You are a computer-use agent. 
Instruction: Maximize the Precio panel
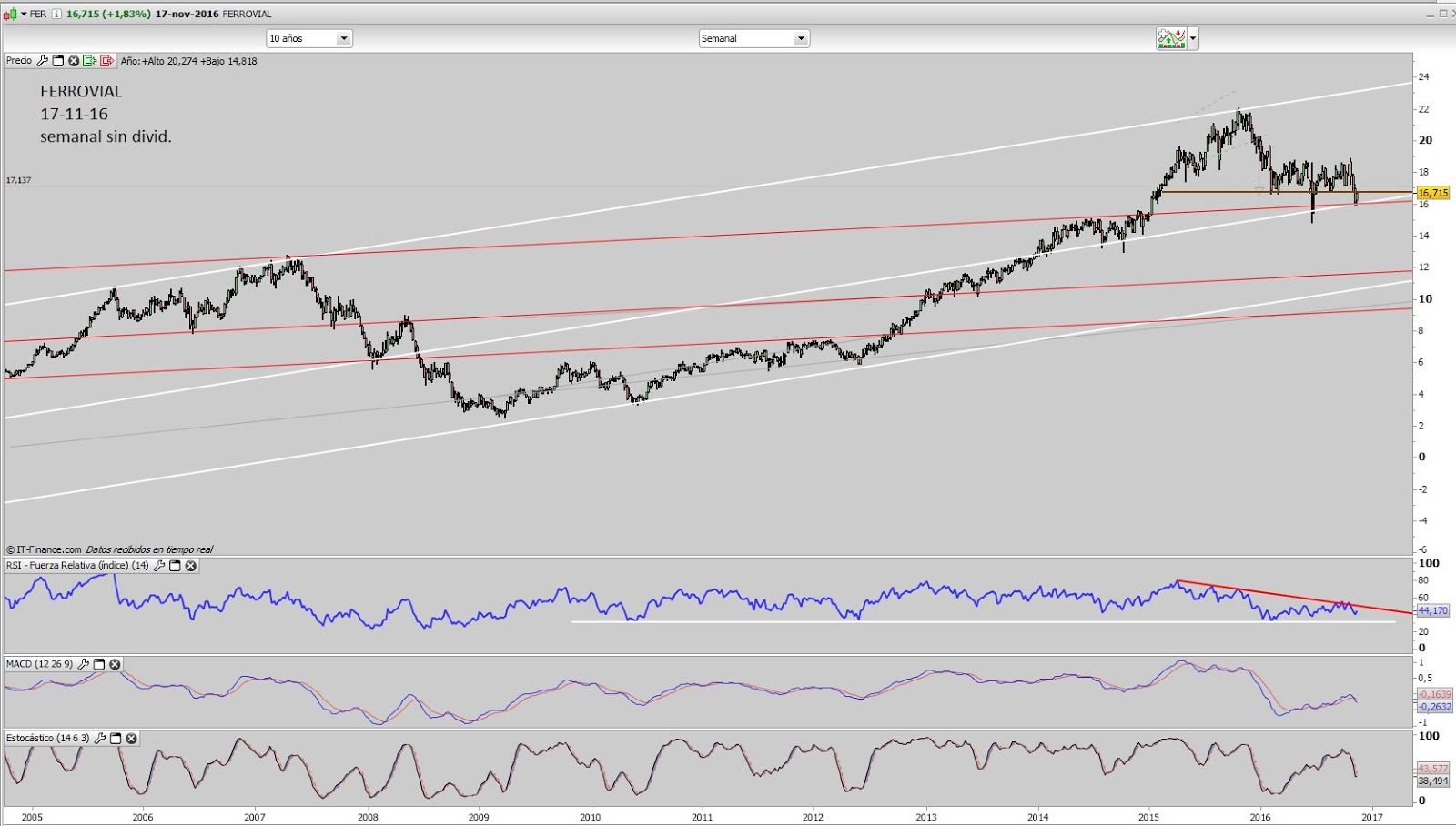pos(58,61)
